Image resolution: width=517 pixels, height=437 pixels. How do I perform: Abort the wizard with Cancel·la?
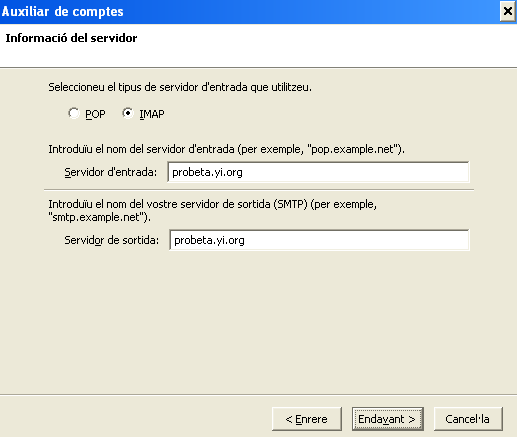point(468,419)
